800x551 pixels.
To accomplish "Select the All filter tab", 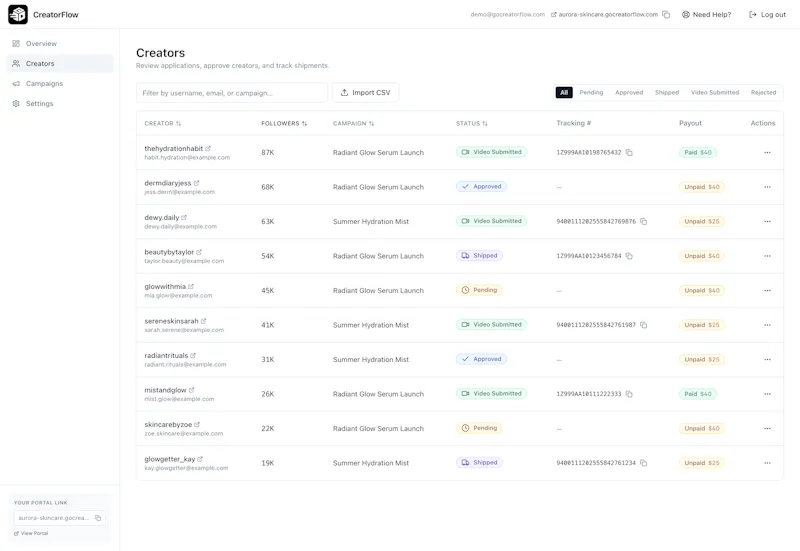I will [x=564, y=92].
